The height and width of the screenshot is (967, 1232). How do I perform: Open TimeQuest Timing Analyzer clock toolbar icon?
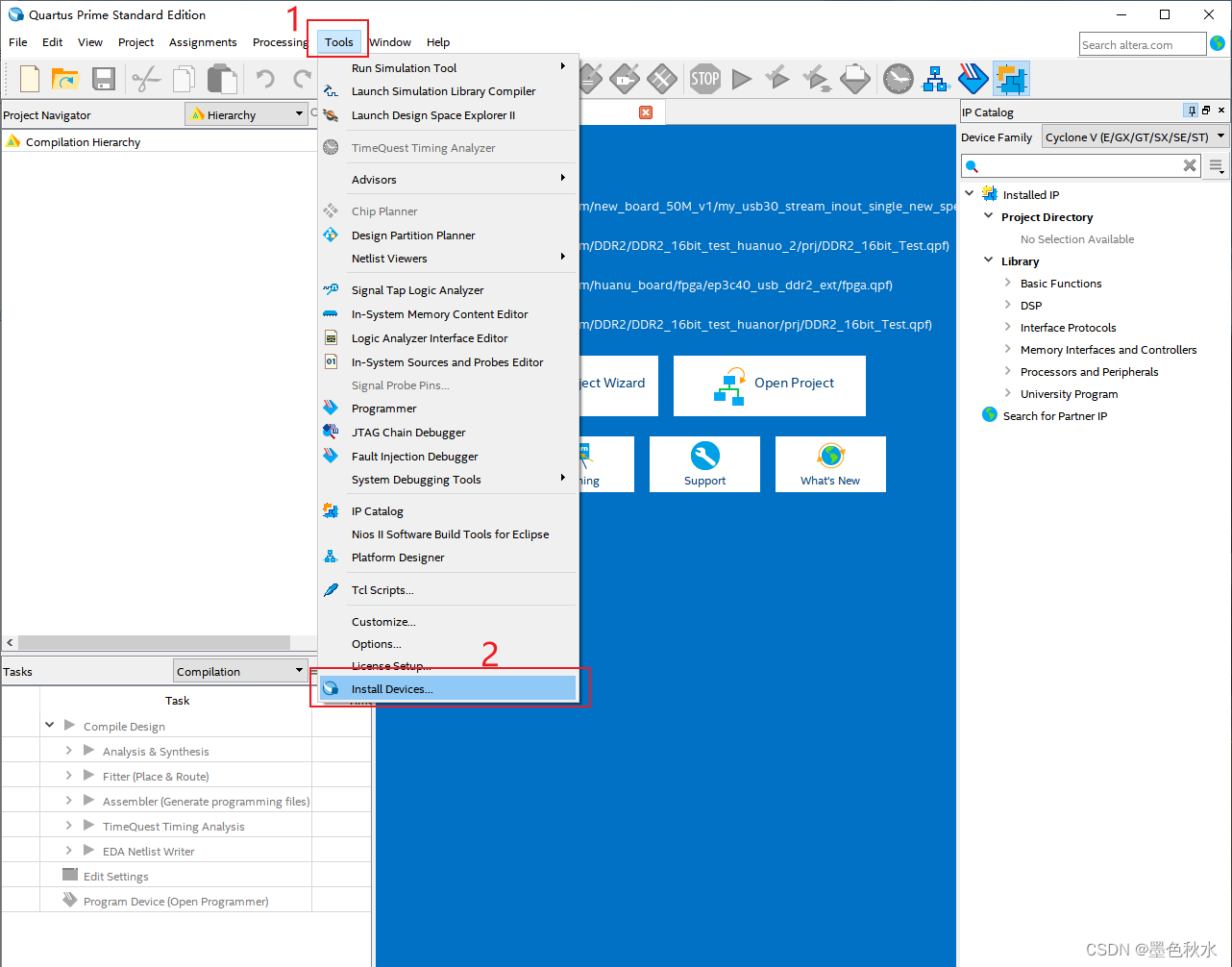click(x=899, y=79)
